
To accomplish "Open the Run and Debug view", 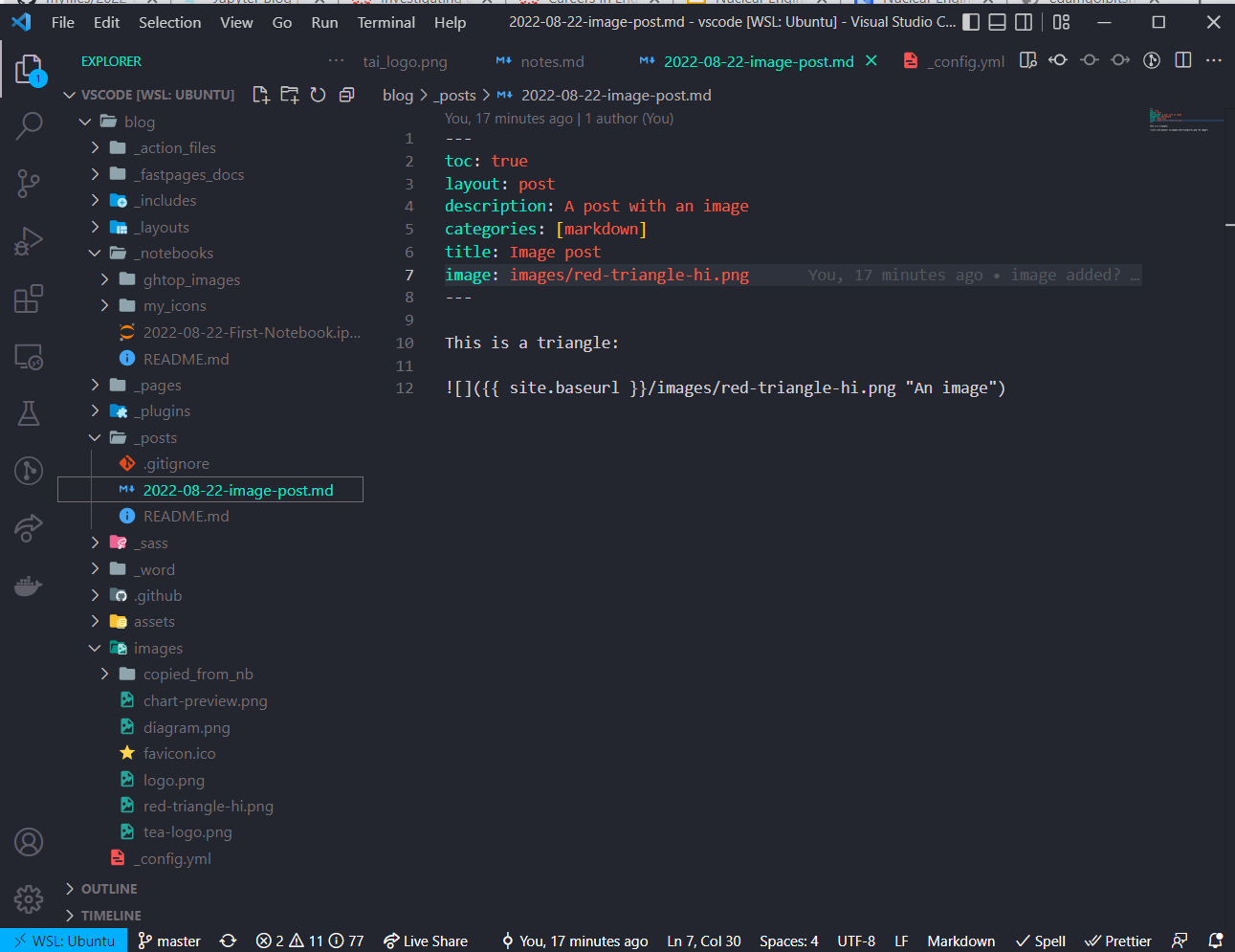I will click(x=29, y=241).
